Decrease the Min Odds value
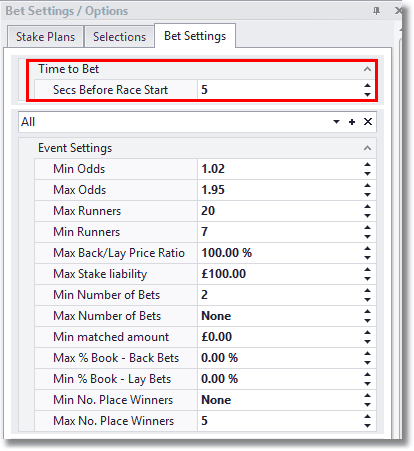The image size is (414, 451). 367,174
